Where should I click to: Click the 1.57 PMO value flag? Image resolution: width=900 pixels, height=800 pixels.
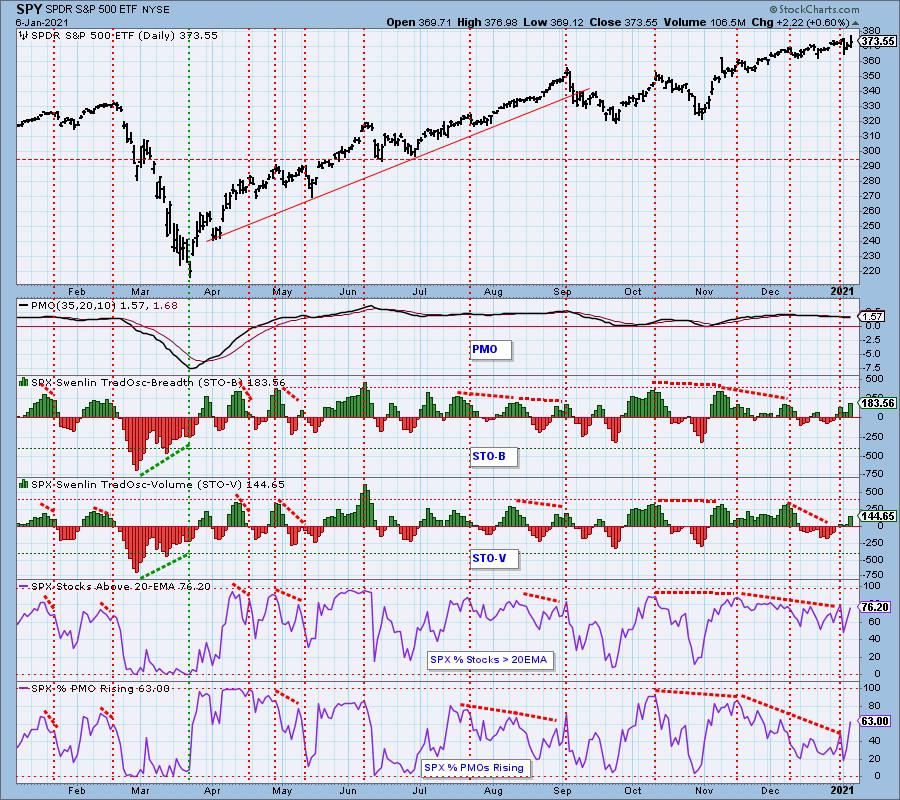pos(872,317)
